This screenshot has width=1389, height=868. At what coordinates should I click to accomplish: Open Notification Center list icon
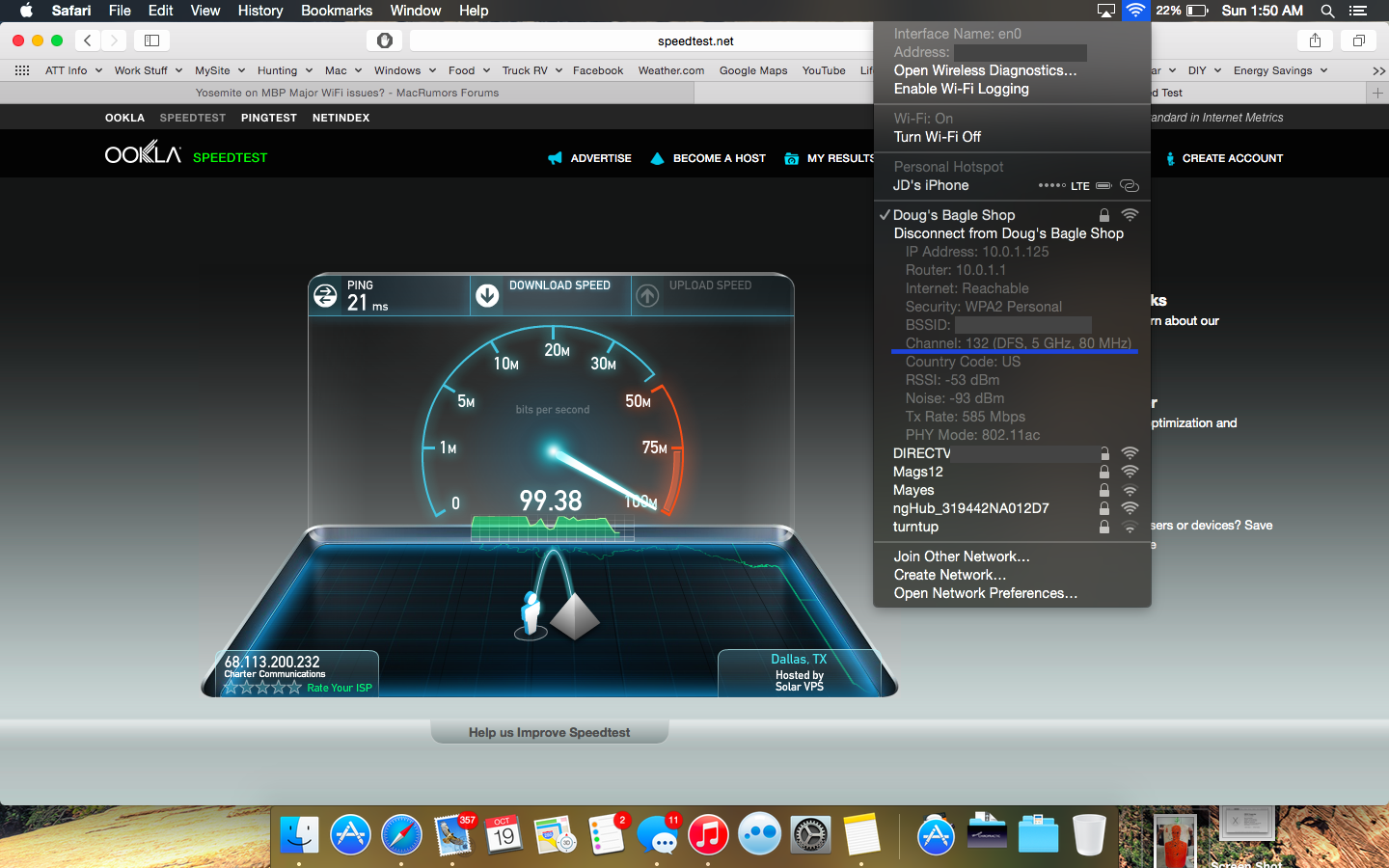click(x=1358, y=11)
